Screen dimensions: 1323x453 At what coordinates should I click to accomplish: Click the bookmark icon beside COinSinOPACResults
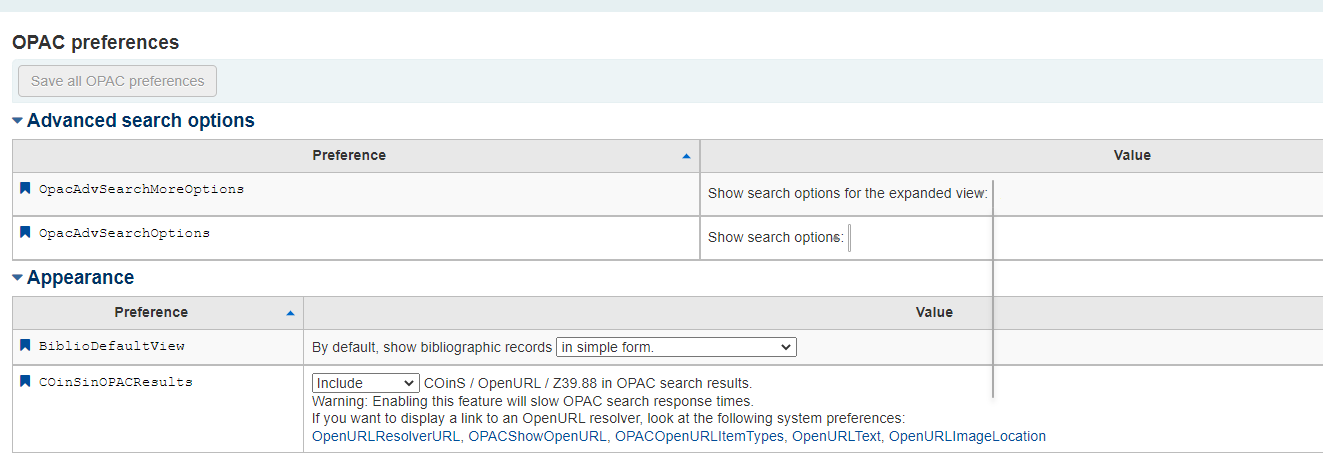[x=26, y=381]
